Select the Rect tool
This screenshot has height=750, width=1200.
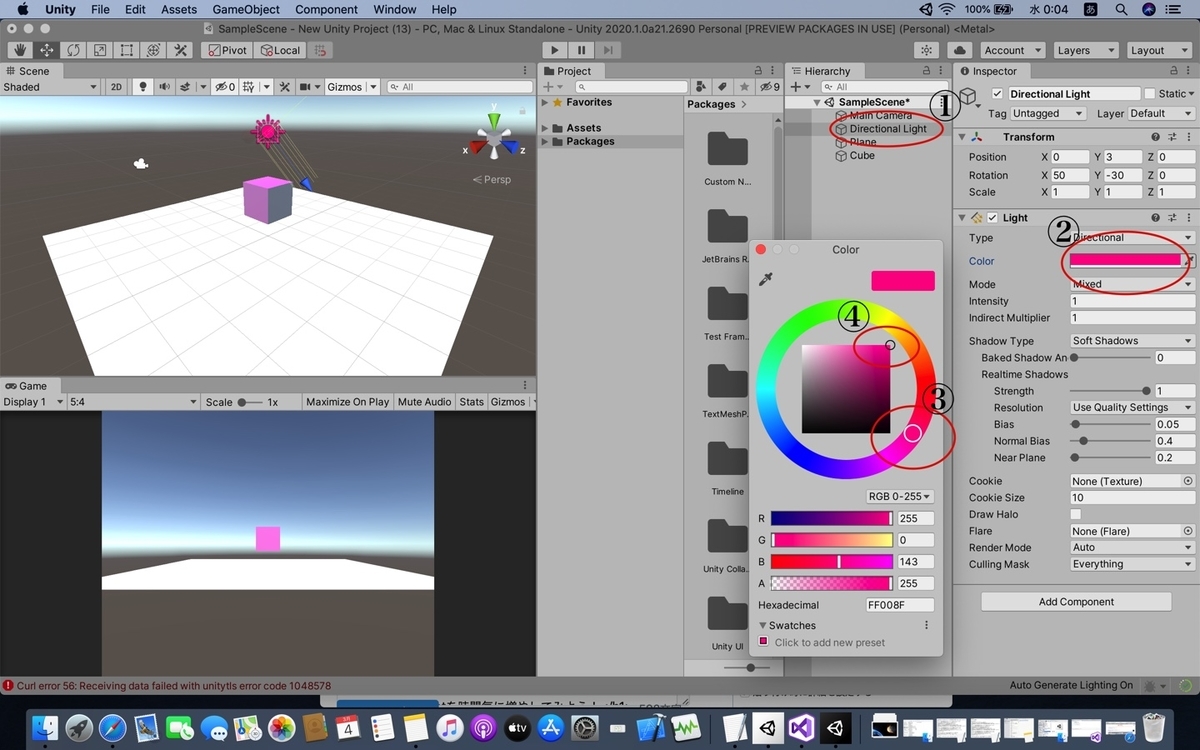tap(127, 50)
